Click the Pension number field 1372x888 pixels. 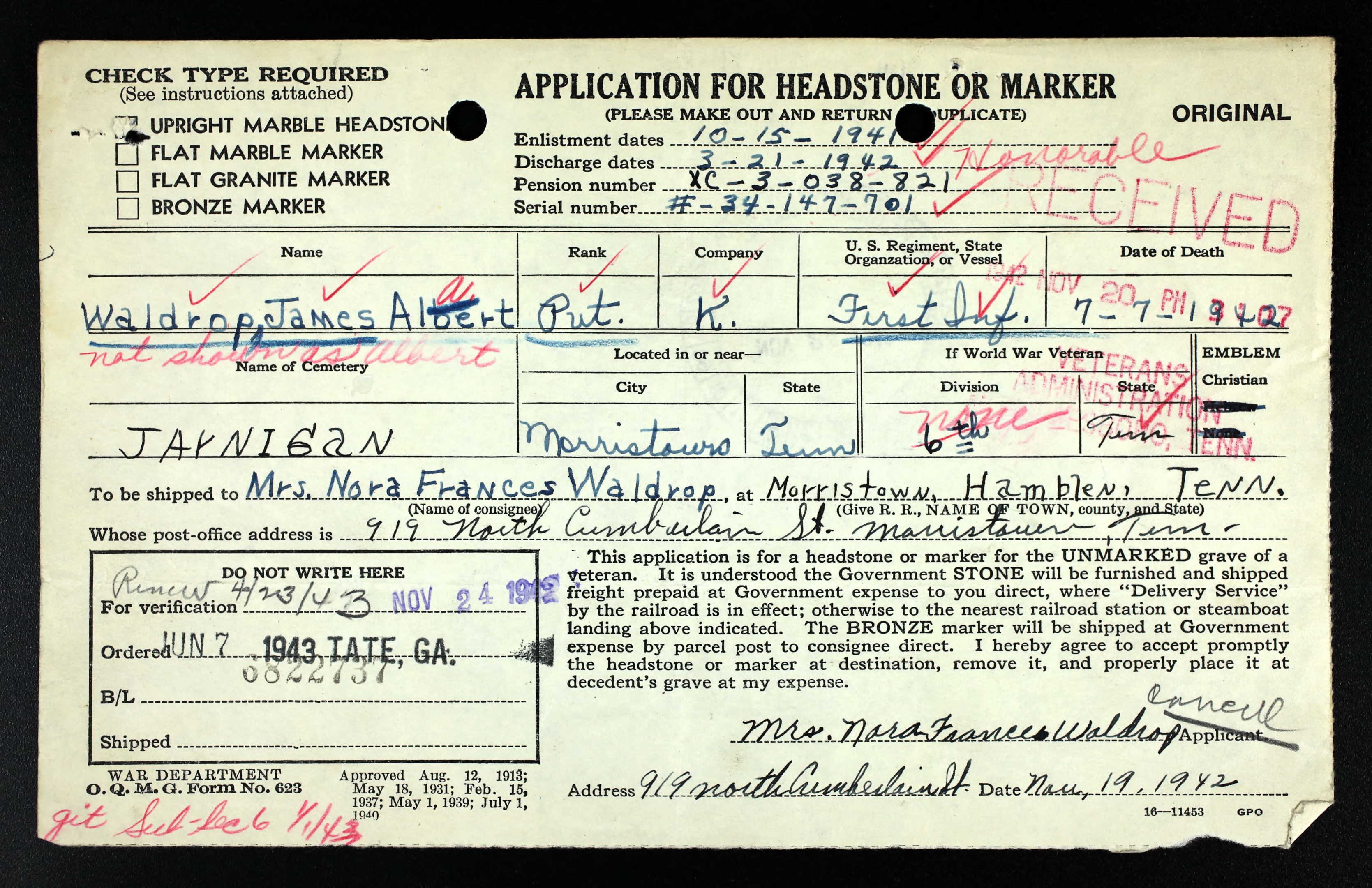(819, 183)
